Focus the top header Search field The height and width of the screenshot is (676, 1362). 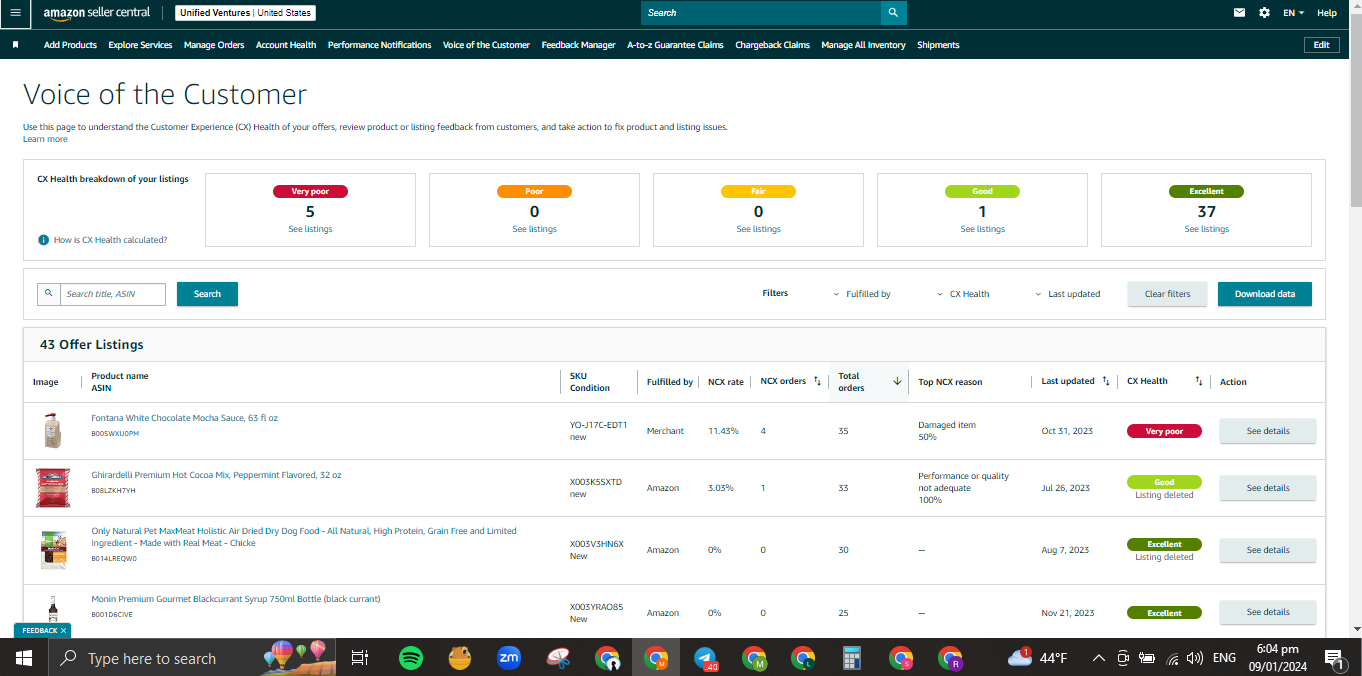point(761,13)
